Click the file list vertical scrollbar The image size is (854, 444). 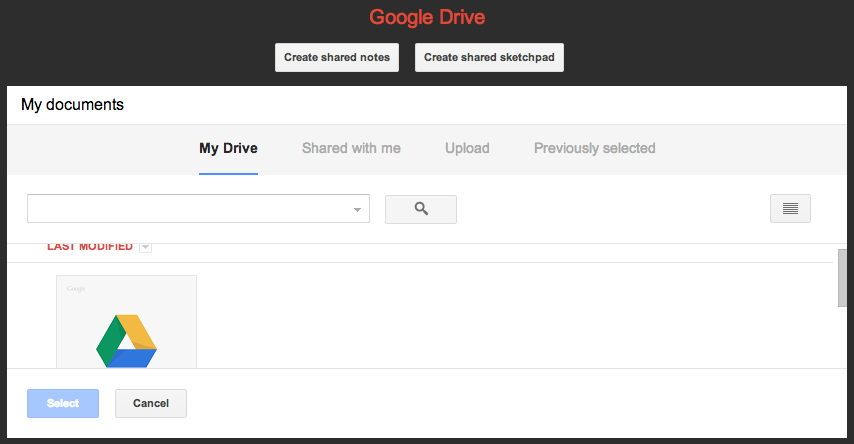[842, 278]
